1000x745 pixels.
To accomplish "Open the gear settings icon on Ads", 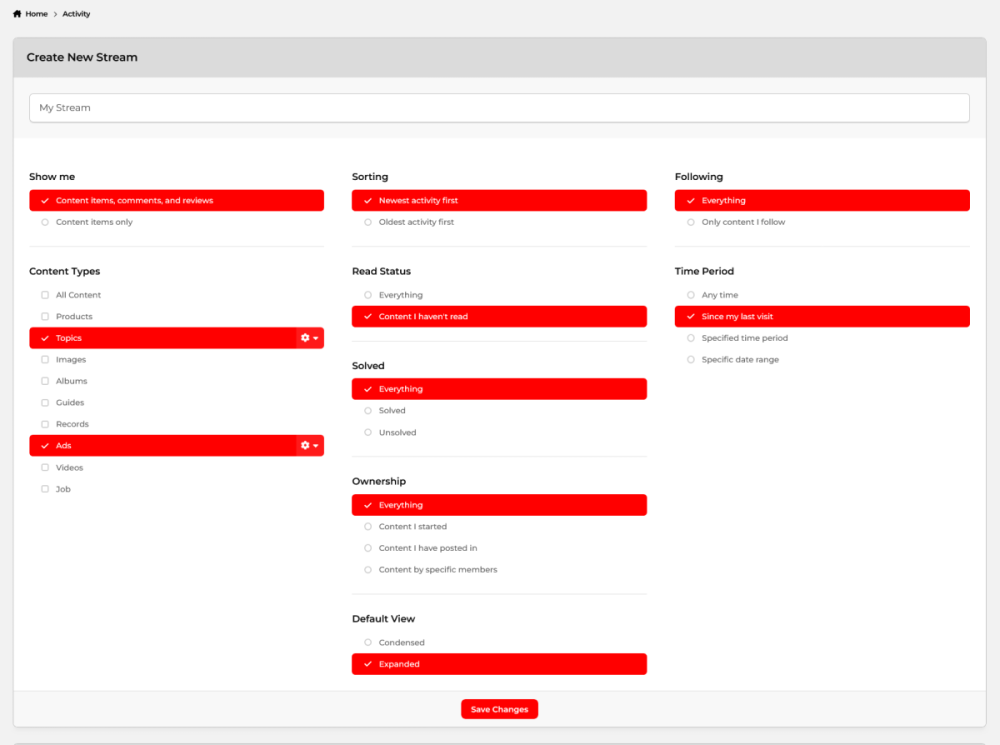I will 305,445.
